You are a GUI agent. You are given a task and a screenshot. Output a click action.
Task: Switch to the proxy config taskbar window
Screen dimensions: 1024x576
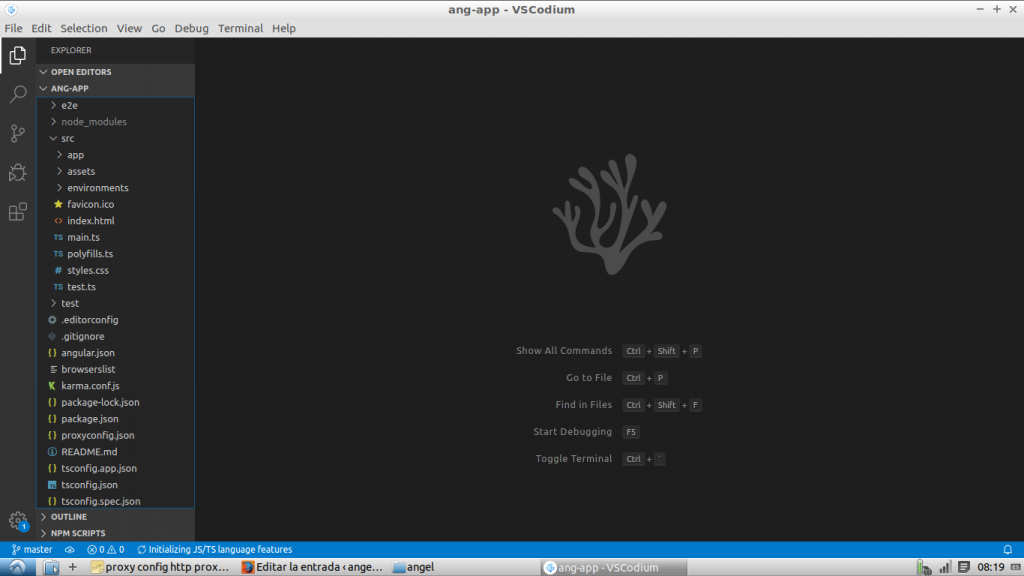tap(161, 568)
